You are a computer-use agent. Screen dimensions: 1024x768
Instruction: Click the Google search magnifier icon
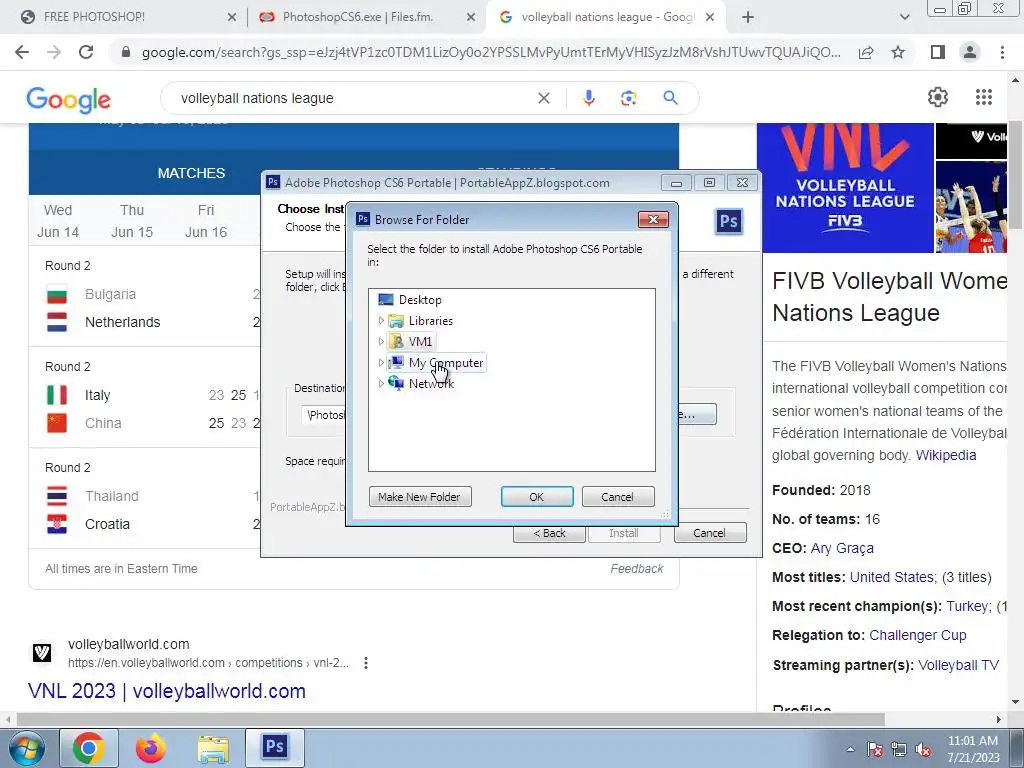point(670,98)
